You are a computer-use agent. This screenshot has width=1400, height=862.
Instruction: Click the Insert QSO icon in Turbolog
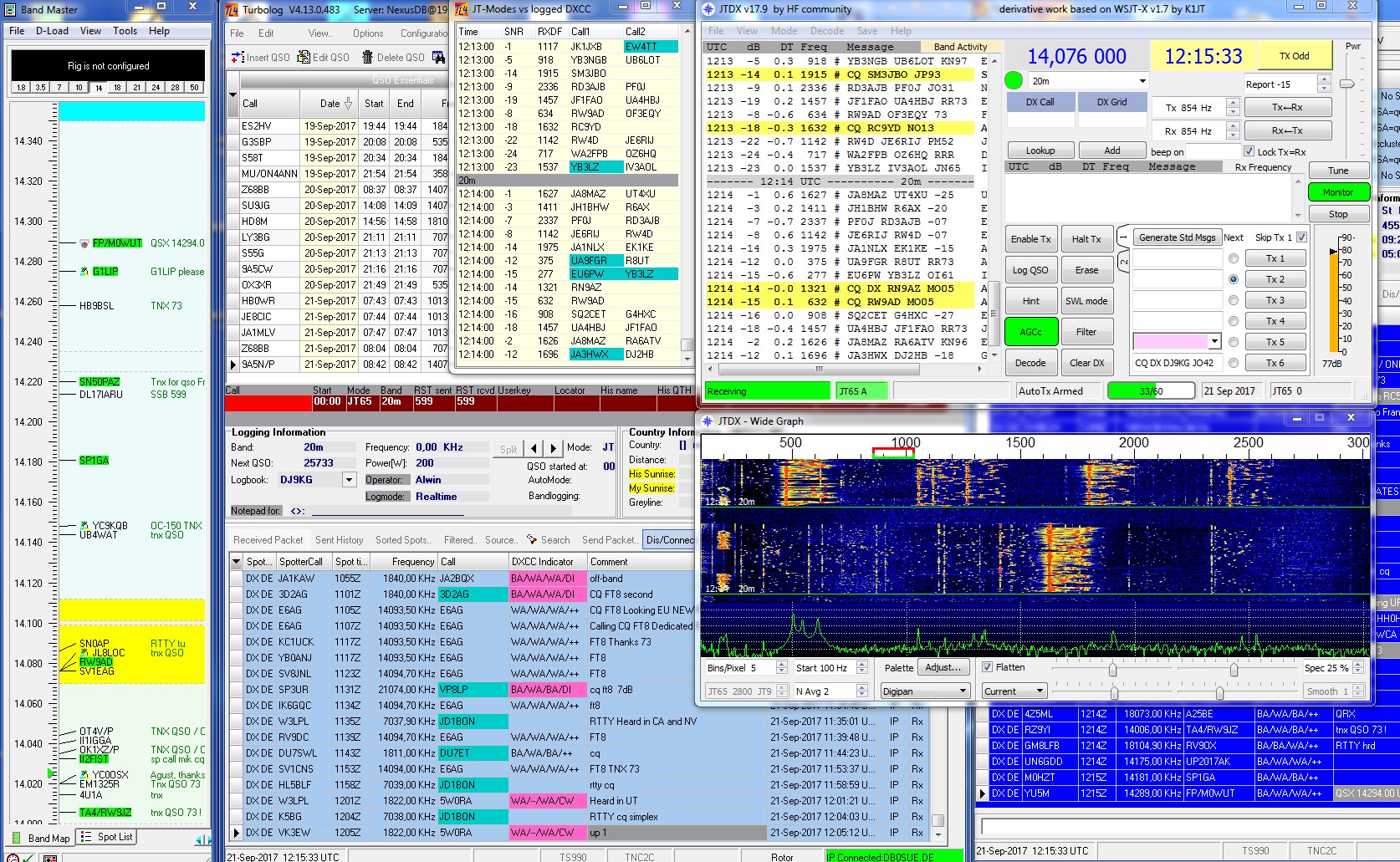[238, 58]
